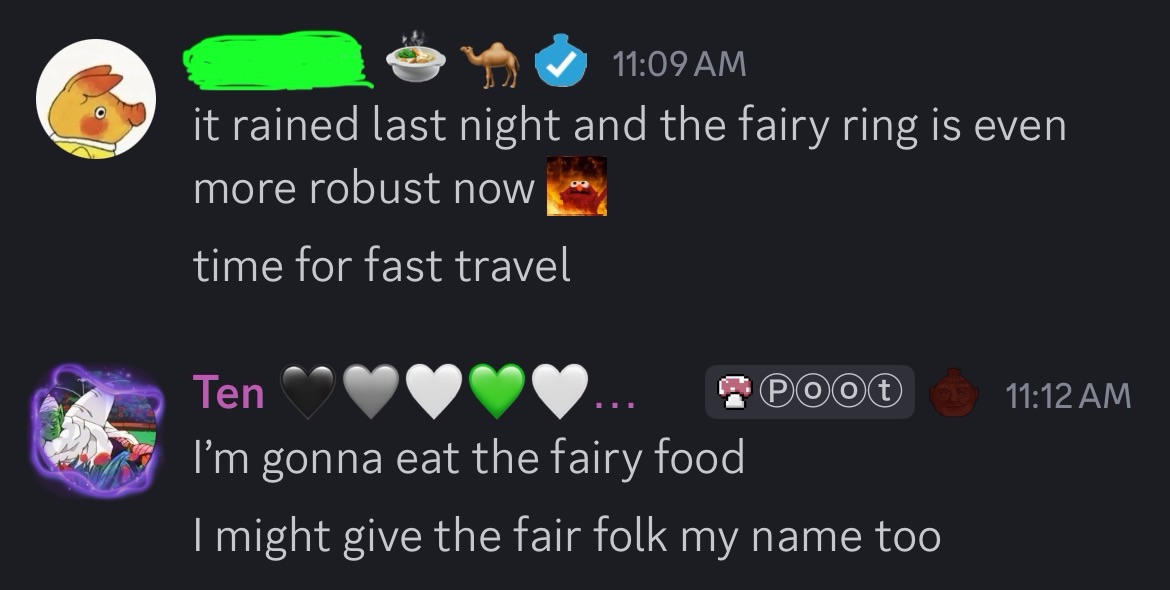The image size is (1170, 590).
Task: Click the burning Elmo emoji
Action: tap(577, 186)
